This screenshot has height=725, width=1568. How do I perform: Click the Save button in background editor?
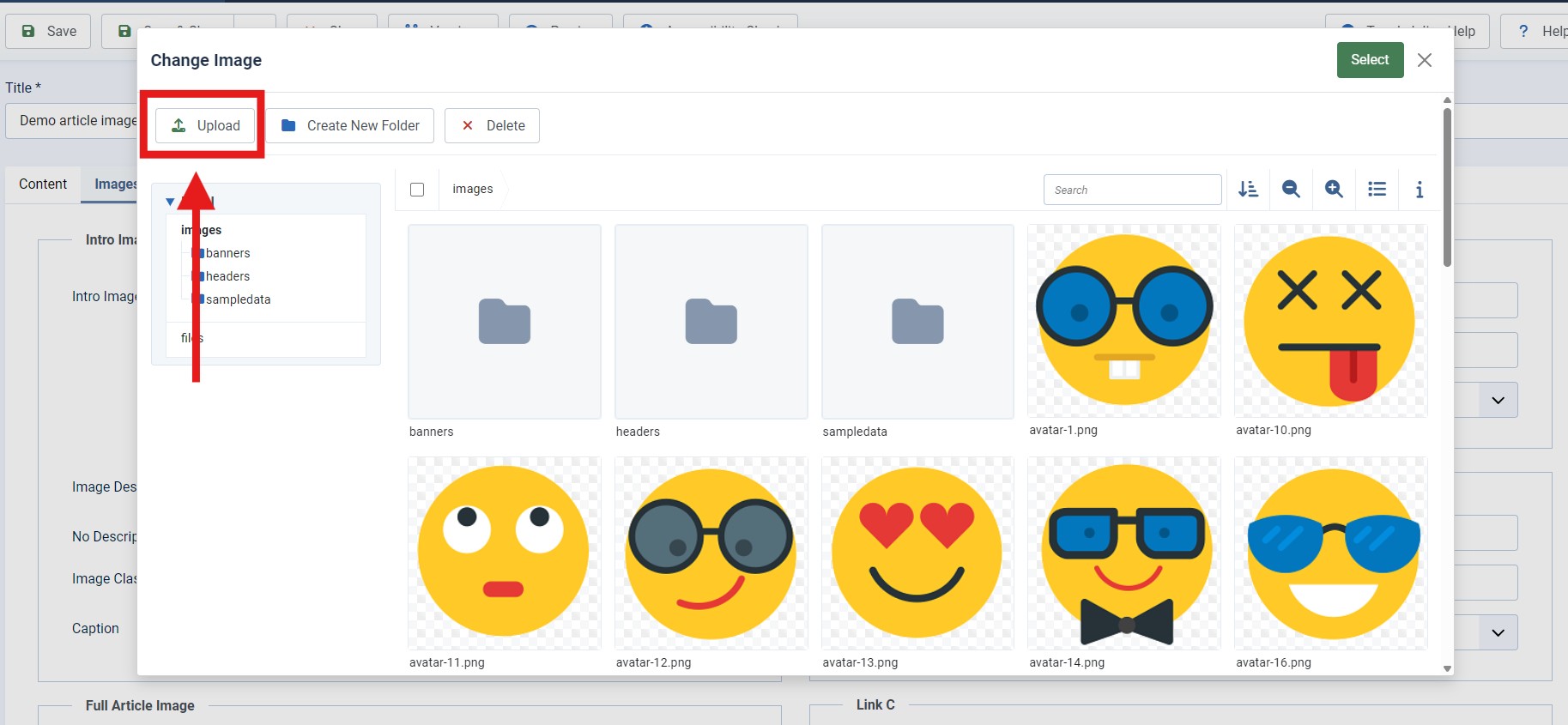pos(48,31)
